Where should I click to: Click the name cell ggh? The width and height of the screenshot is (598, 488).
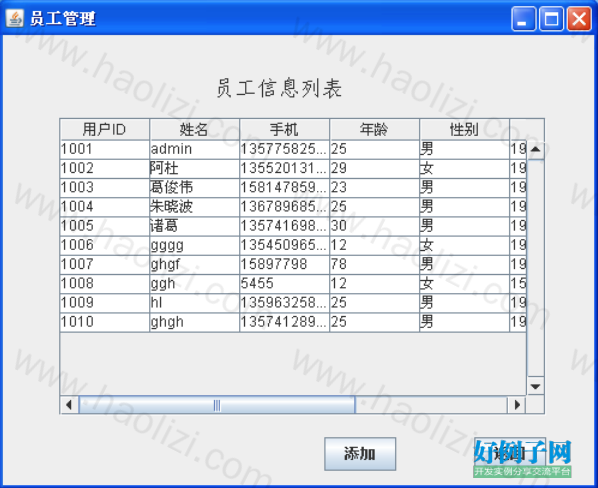(195, 284)
